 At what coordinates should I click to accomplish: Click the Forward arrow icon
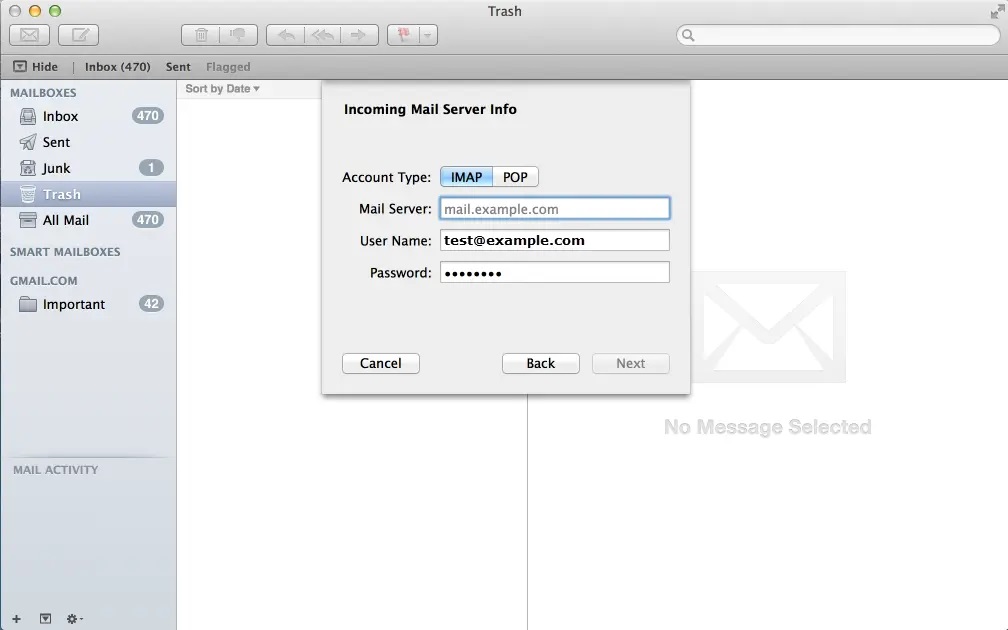[357, 35]
